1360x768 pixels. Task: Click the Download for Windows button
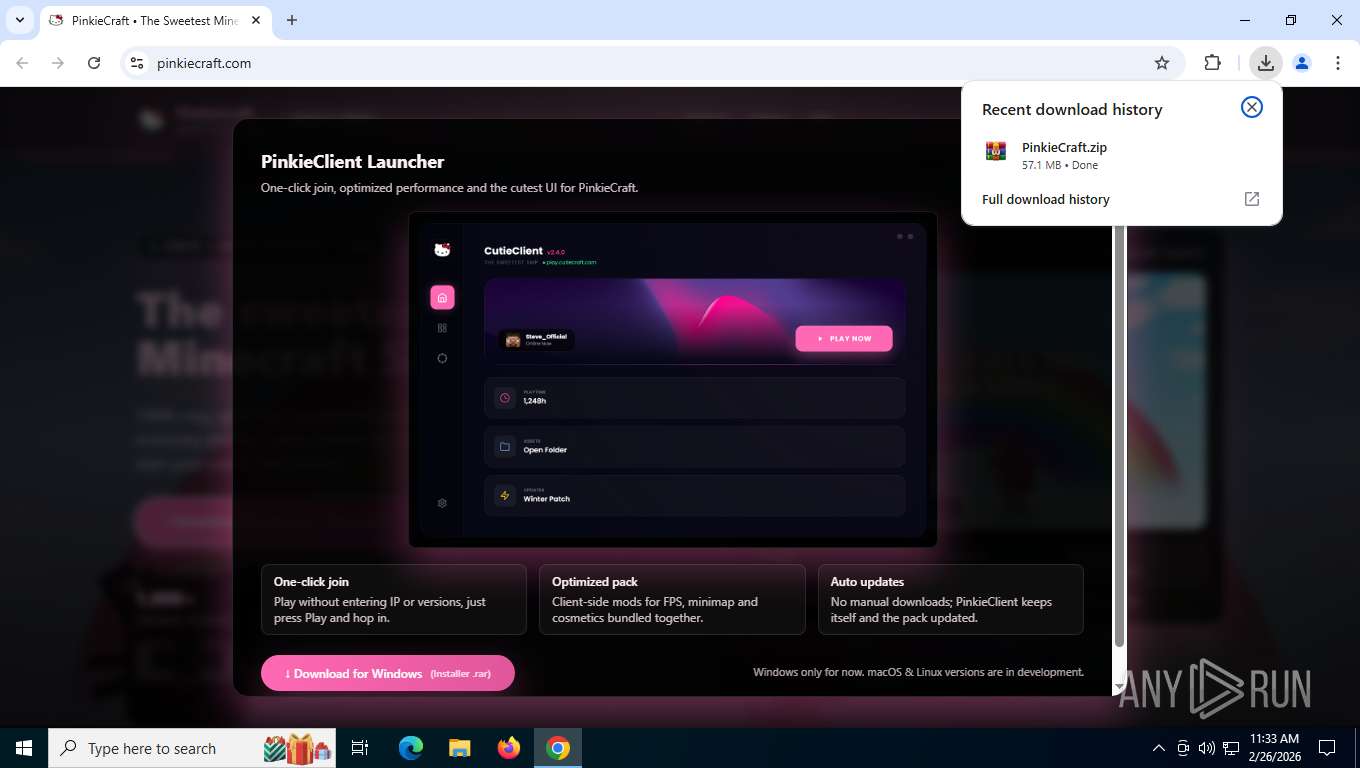[x=388, y=673]
